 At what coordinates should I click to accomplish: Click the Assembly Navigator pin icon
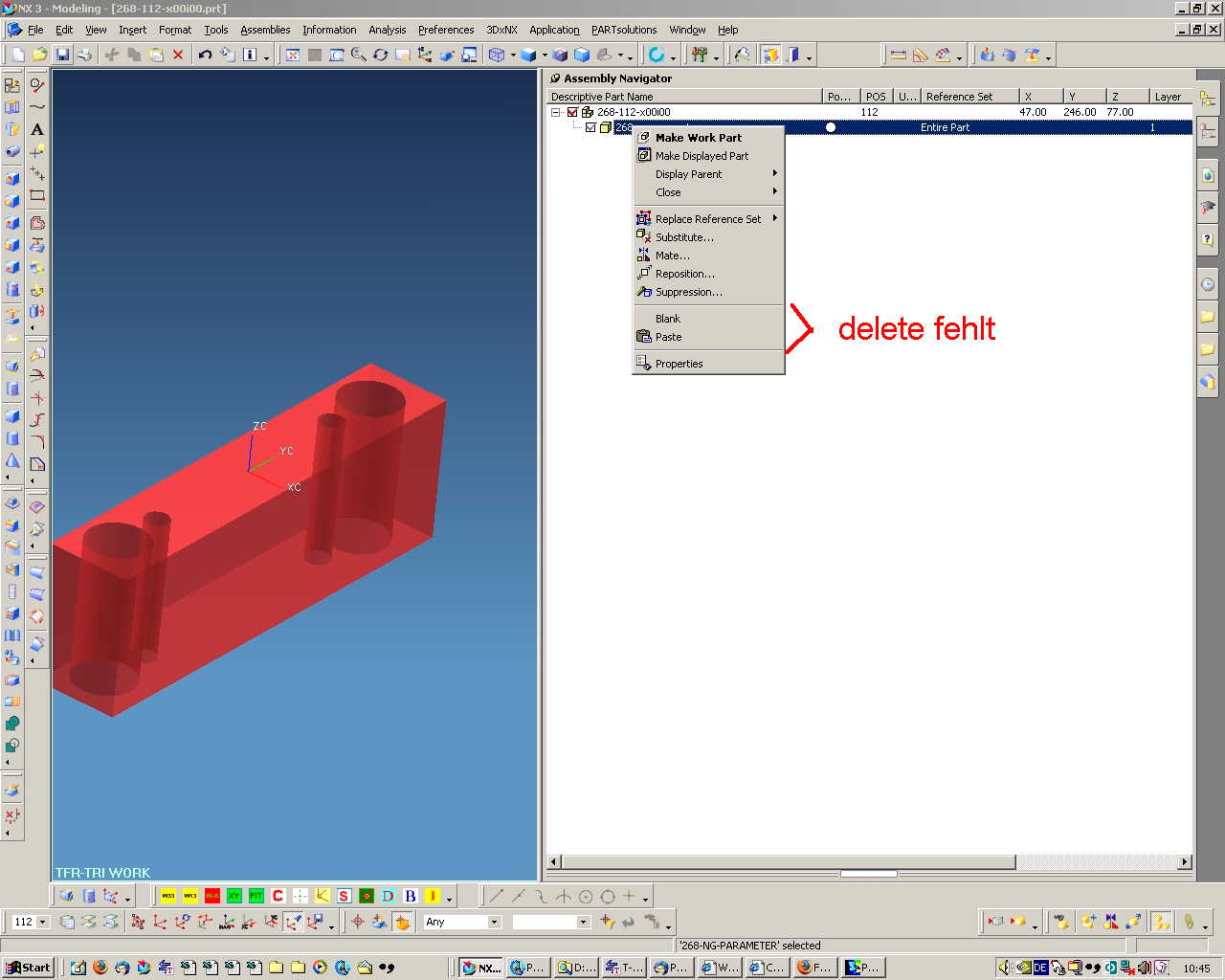coord(555,78)
